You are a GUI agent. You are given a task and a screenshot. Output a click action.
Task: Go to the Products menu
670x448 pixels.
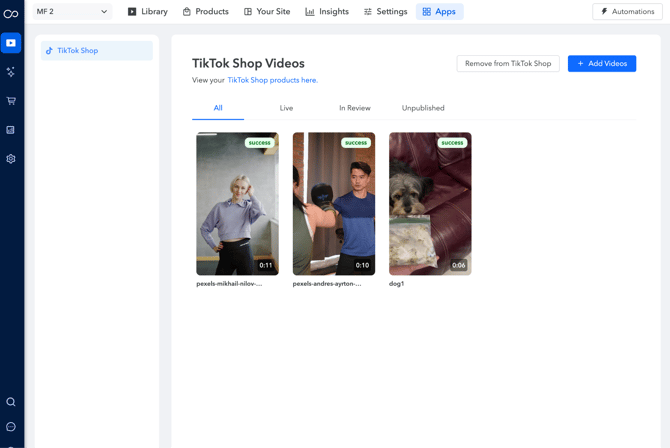coord(206,12)
